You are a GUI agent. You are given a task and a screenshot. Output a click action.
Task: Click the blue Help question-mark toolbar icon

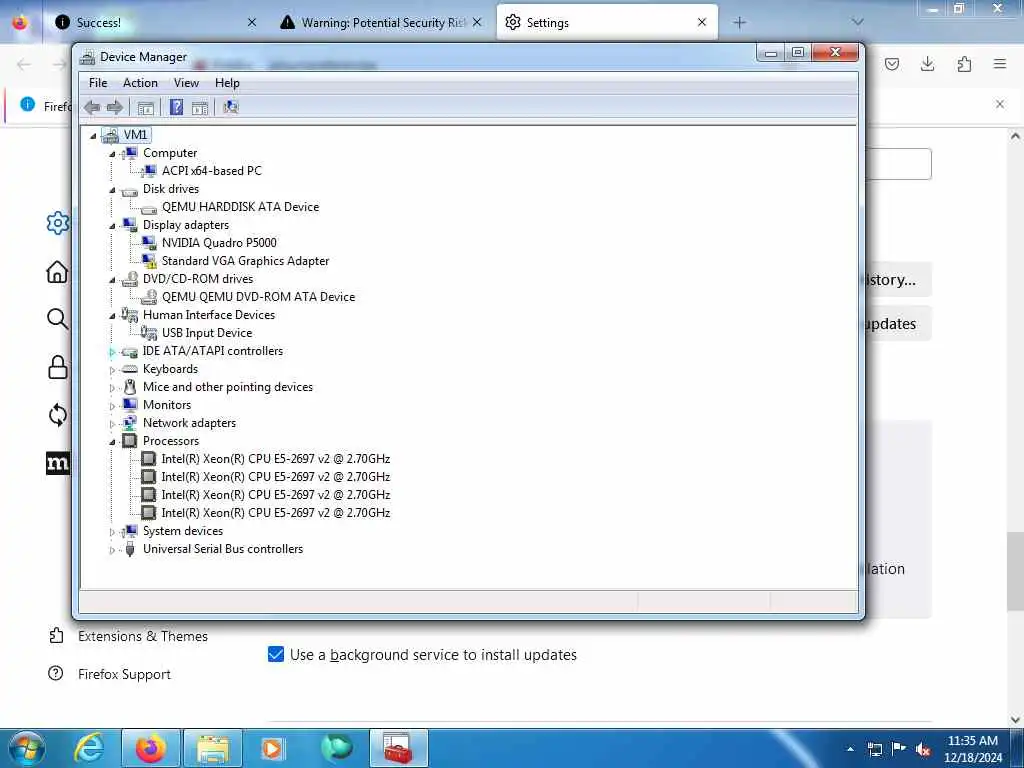(176, 107)
